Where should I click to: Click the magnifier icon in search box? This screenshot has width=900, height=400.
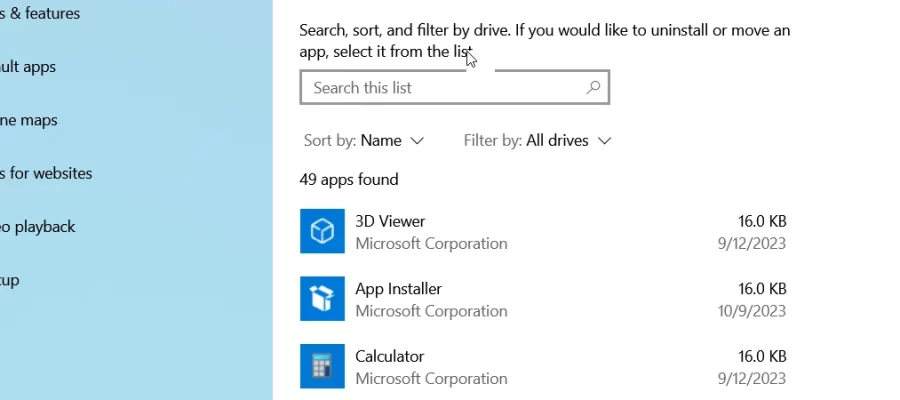(593, 87)
